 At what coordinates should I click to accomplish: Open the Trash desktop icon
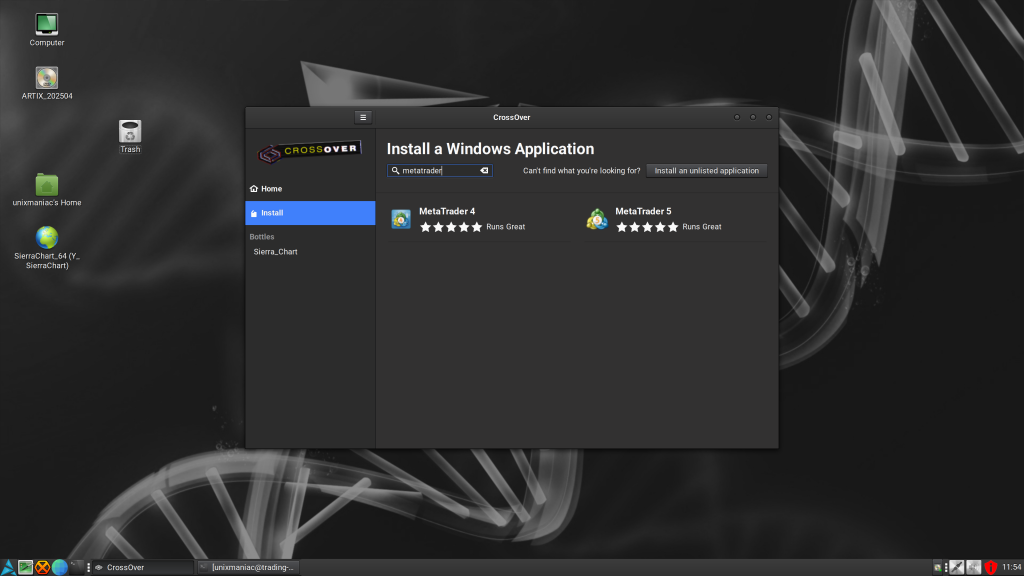point(130,131)
